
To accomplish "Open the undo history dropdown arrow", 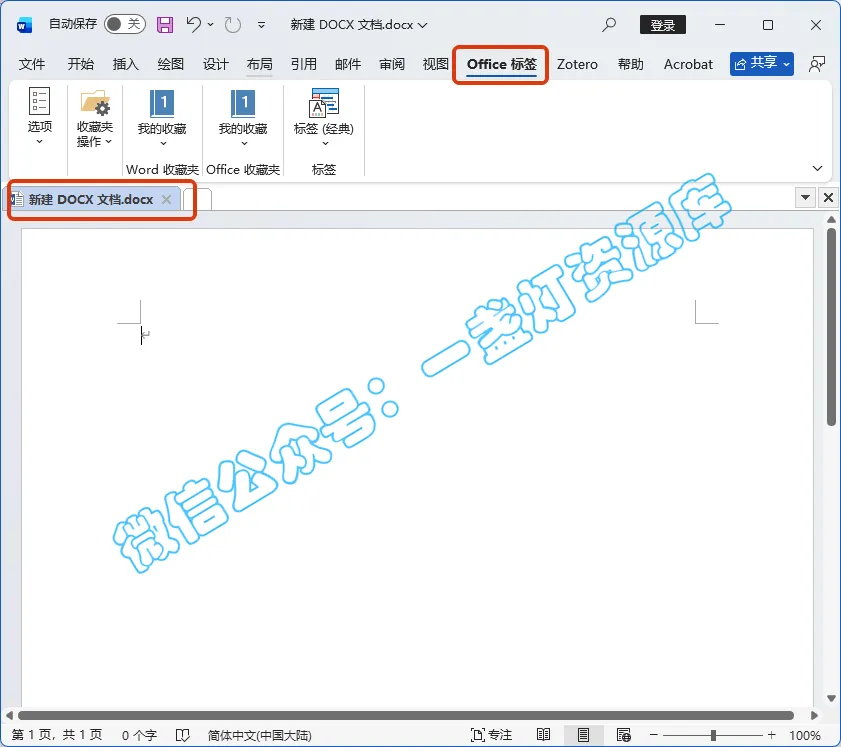I will tap(211, 25).
